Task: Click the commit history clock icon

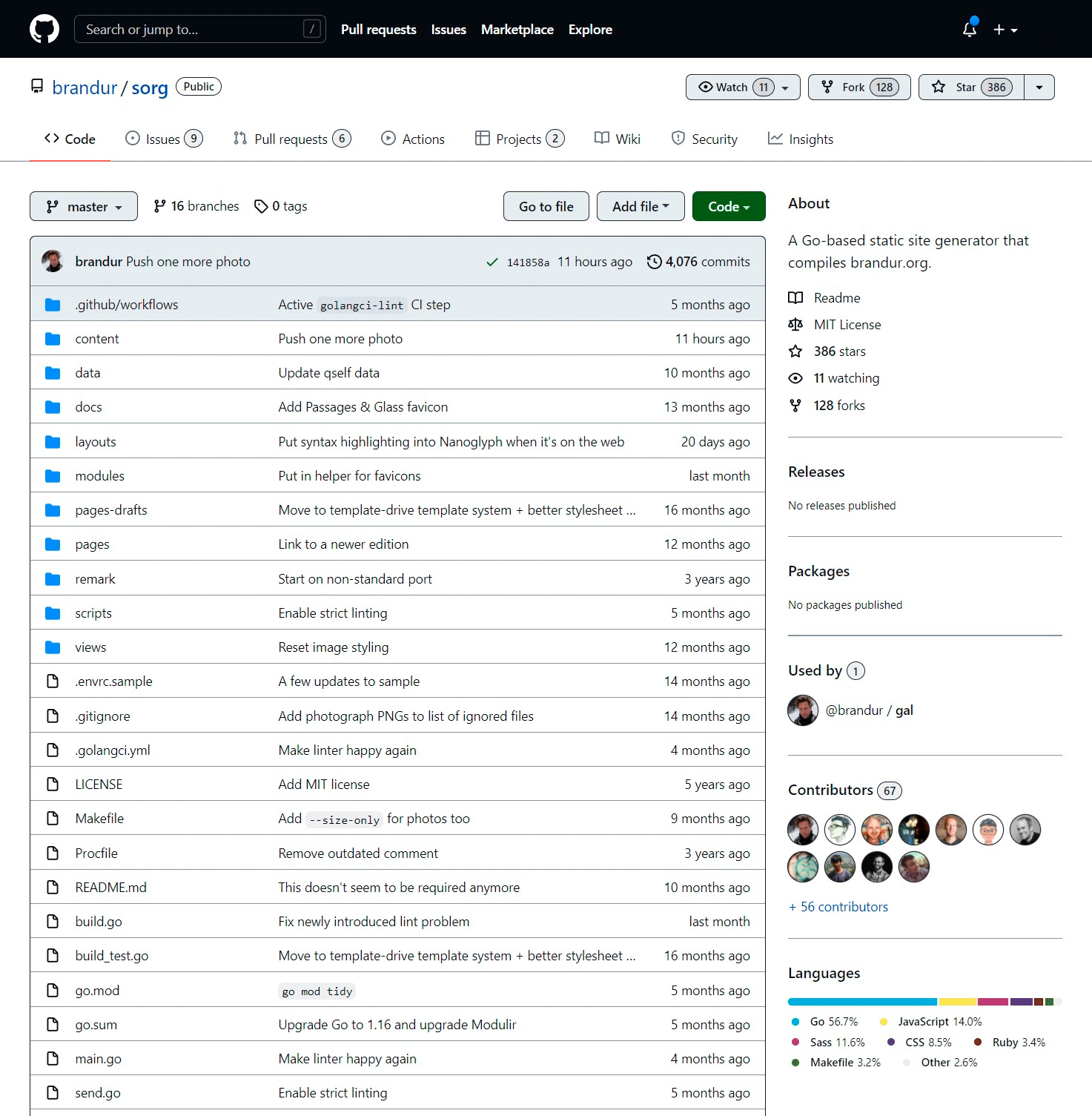Action: (654, 262)
